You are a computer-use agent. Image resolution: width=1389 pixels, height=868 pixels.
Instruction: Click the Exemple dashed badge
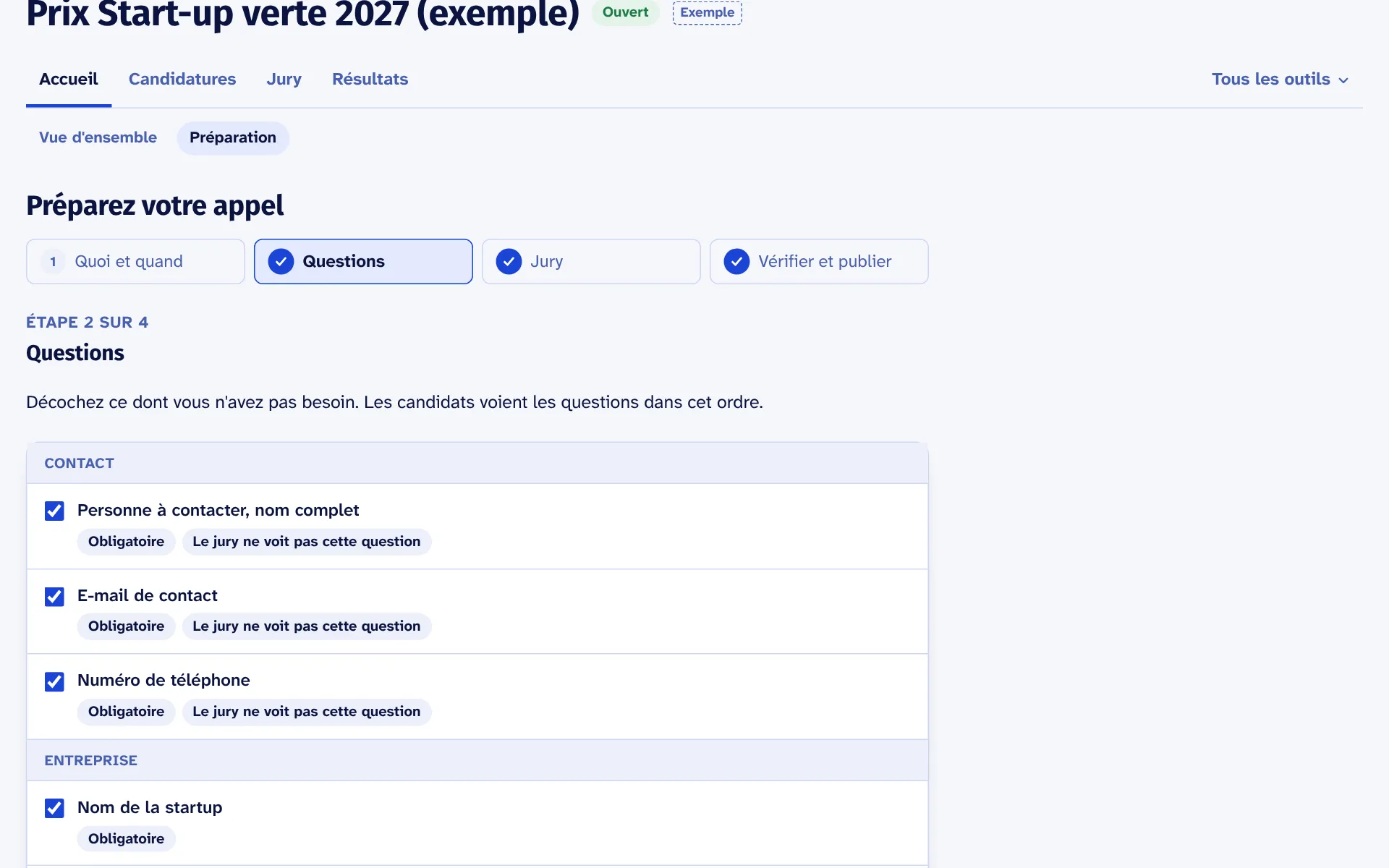coord(707,12)
